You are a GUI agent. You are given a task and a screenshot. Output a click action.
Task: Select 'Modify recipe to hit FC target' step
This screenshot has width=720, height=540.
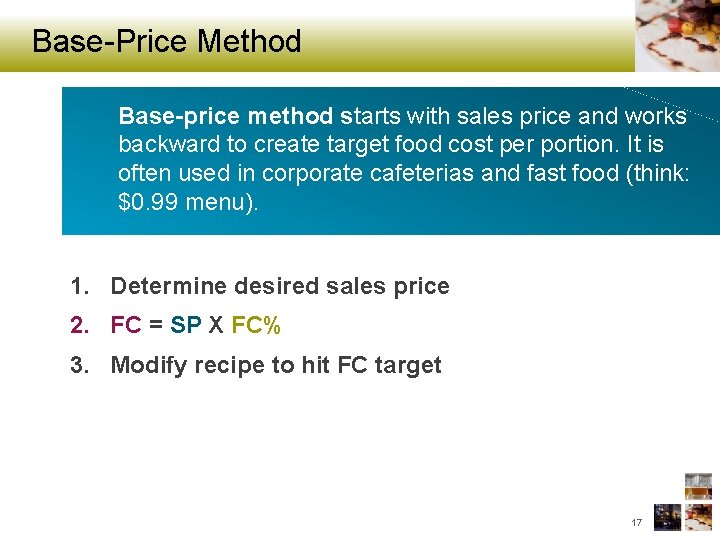(276, 365)
